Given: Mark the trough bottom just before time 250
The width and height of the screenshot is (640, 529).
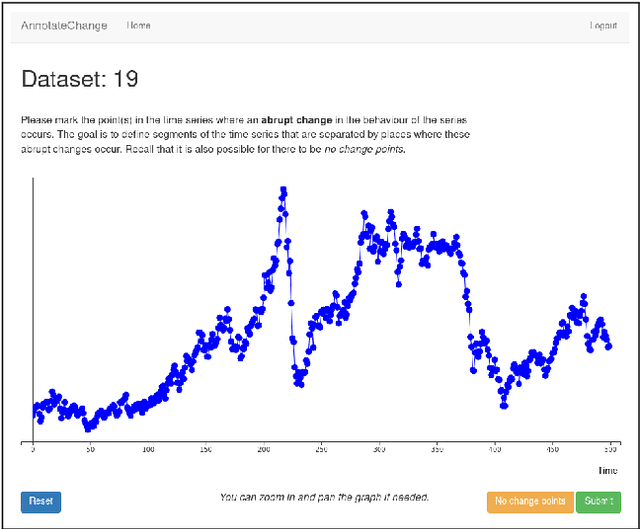Looking at the screenshot, I should [299, 385].
